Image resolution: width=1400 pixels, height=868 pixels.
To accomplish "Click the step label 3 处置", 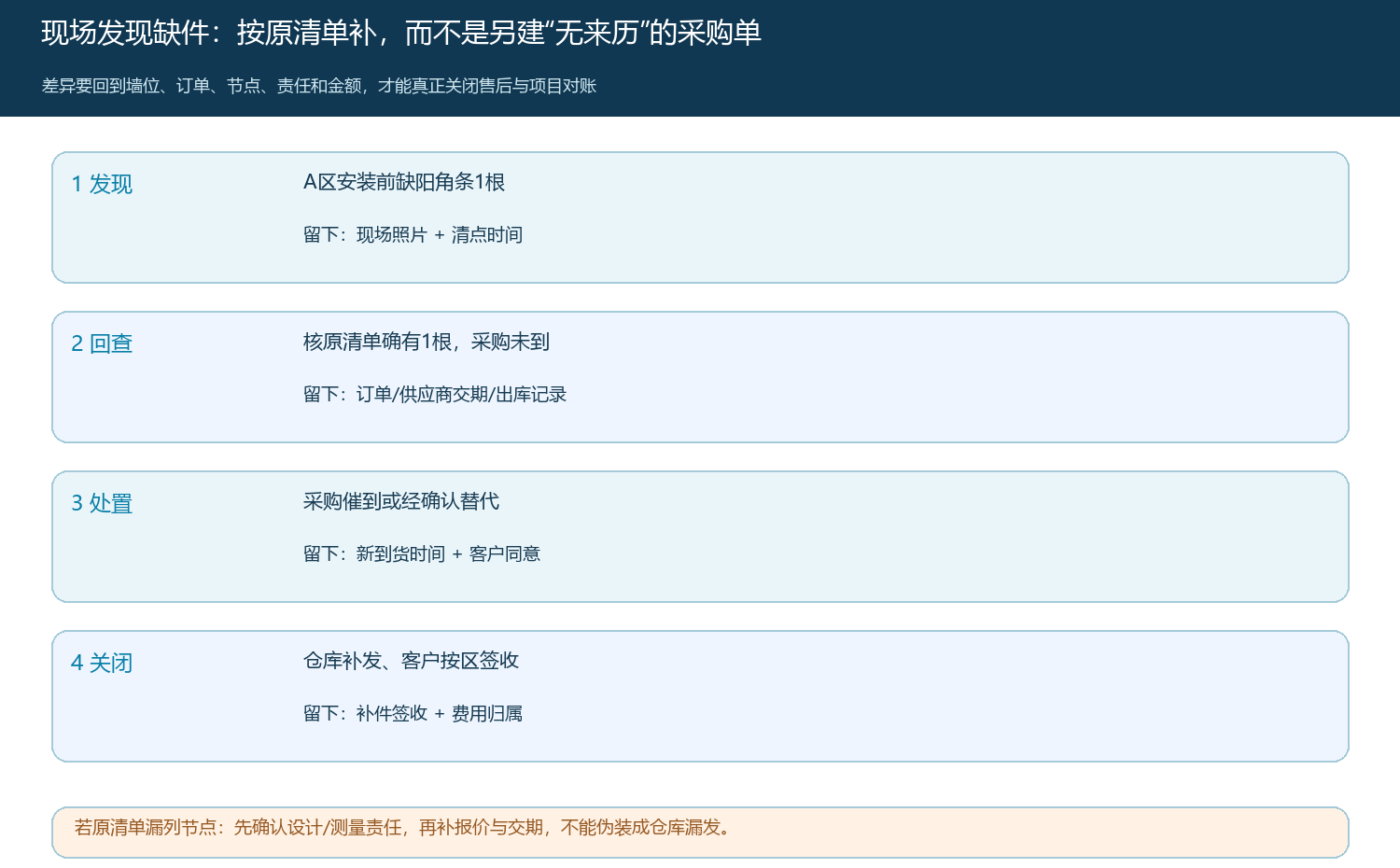I will coord(102,503).
